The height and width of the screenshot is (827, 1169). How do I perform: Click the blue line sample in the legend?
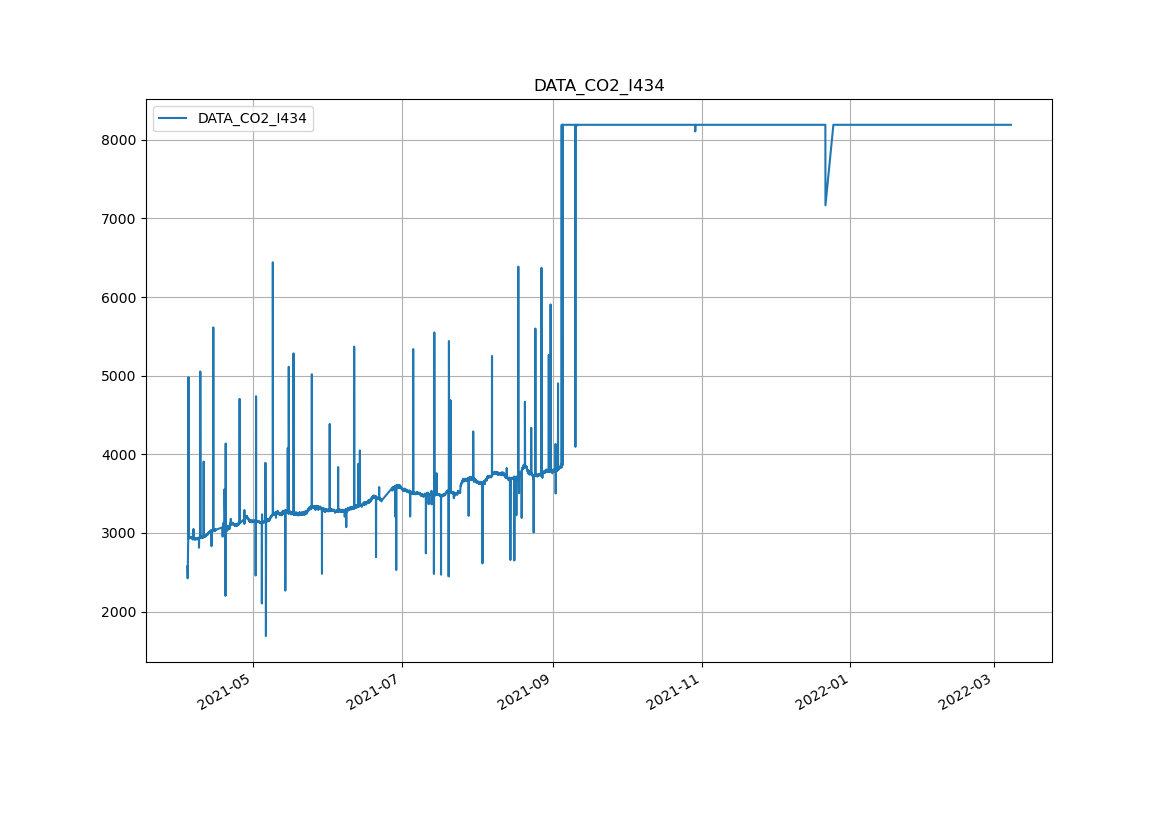[x=174, y=119]
